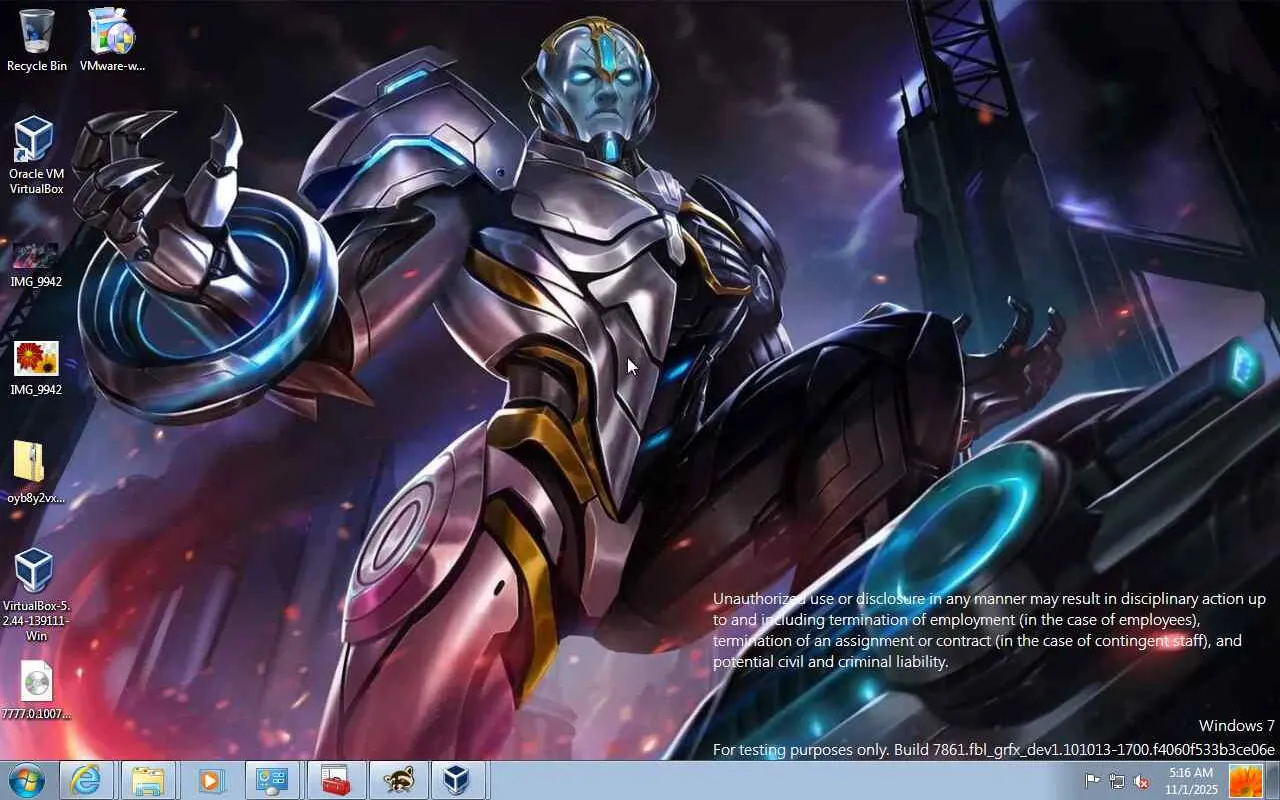1280x800 pixels.
Task: Open the Windows Start menu orb
Action: [x=27, y=780]
